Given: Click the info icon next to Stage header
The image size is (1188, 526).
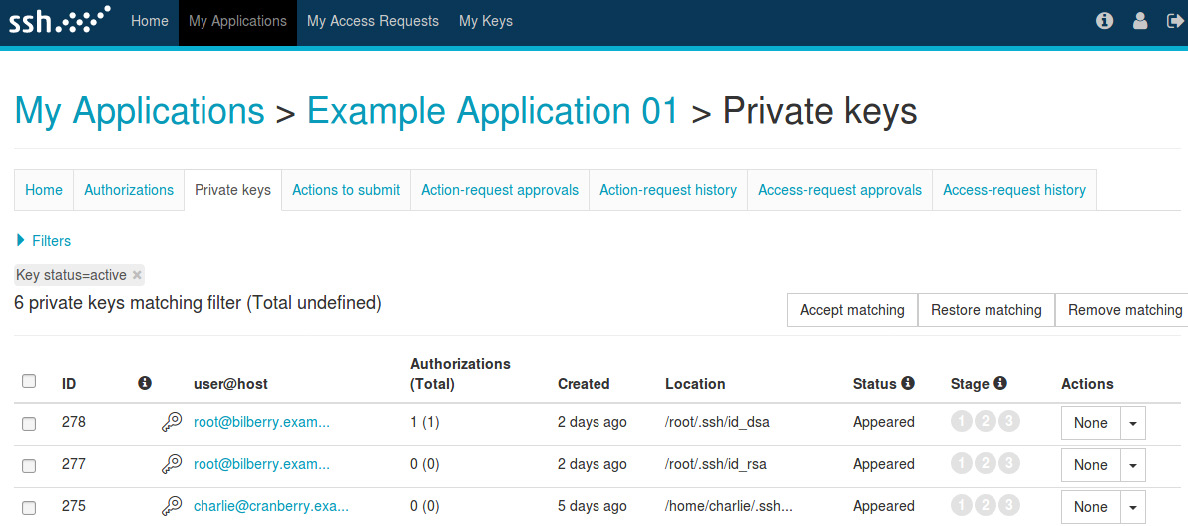Looking at the screenshot, I should coord(999,383).
